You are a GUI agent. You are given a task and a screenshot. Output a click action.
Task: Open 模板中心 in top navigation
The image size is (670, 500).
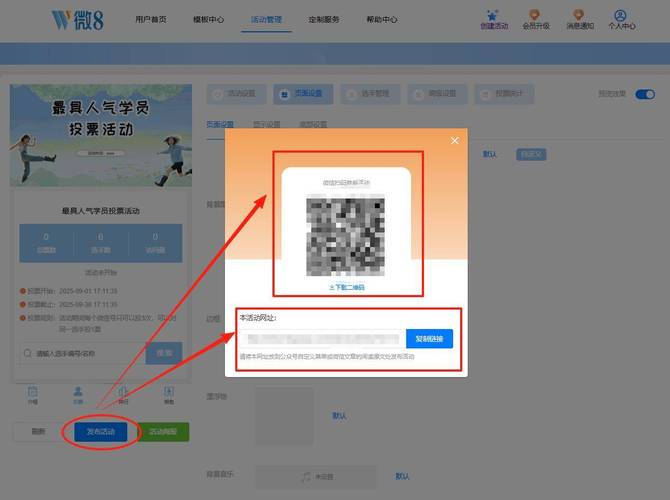pyautogui.click(x=209, y=19)
